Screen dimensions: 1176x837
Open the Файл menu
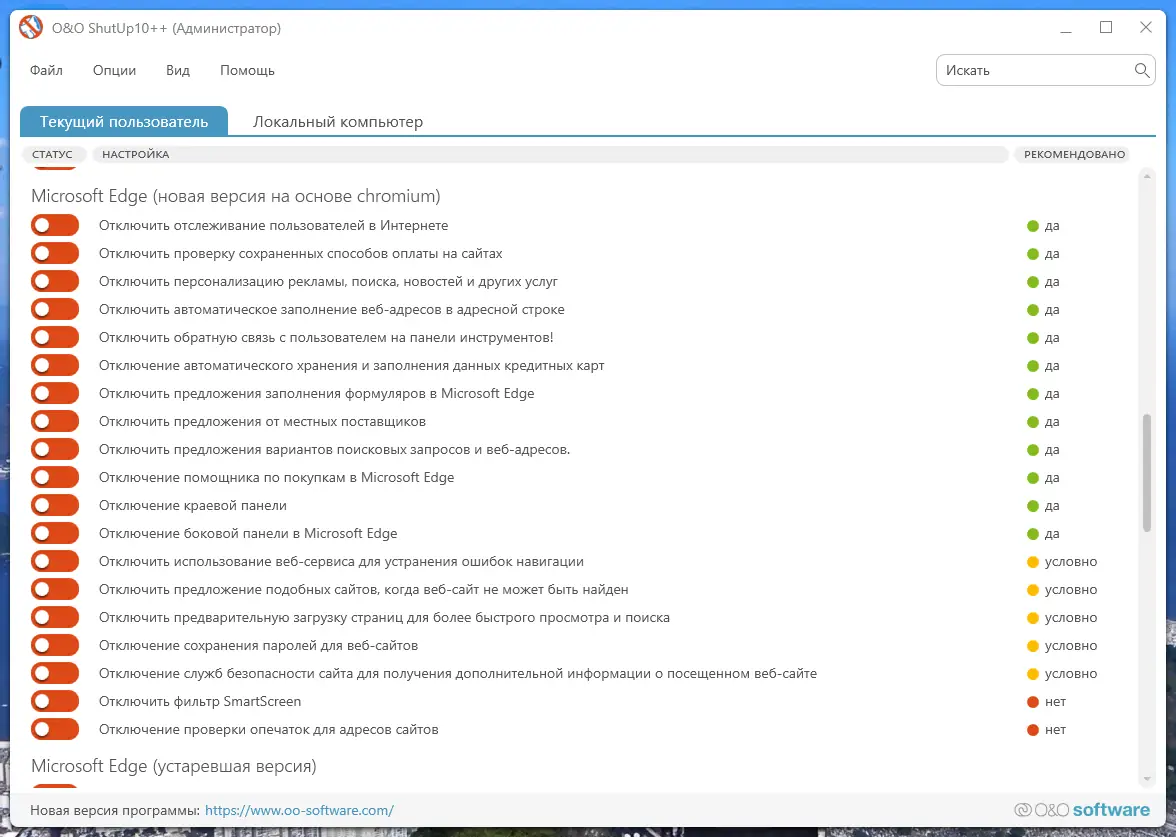point(46,70)
